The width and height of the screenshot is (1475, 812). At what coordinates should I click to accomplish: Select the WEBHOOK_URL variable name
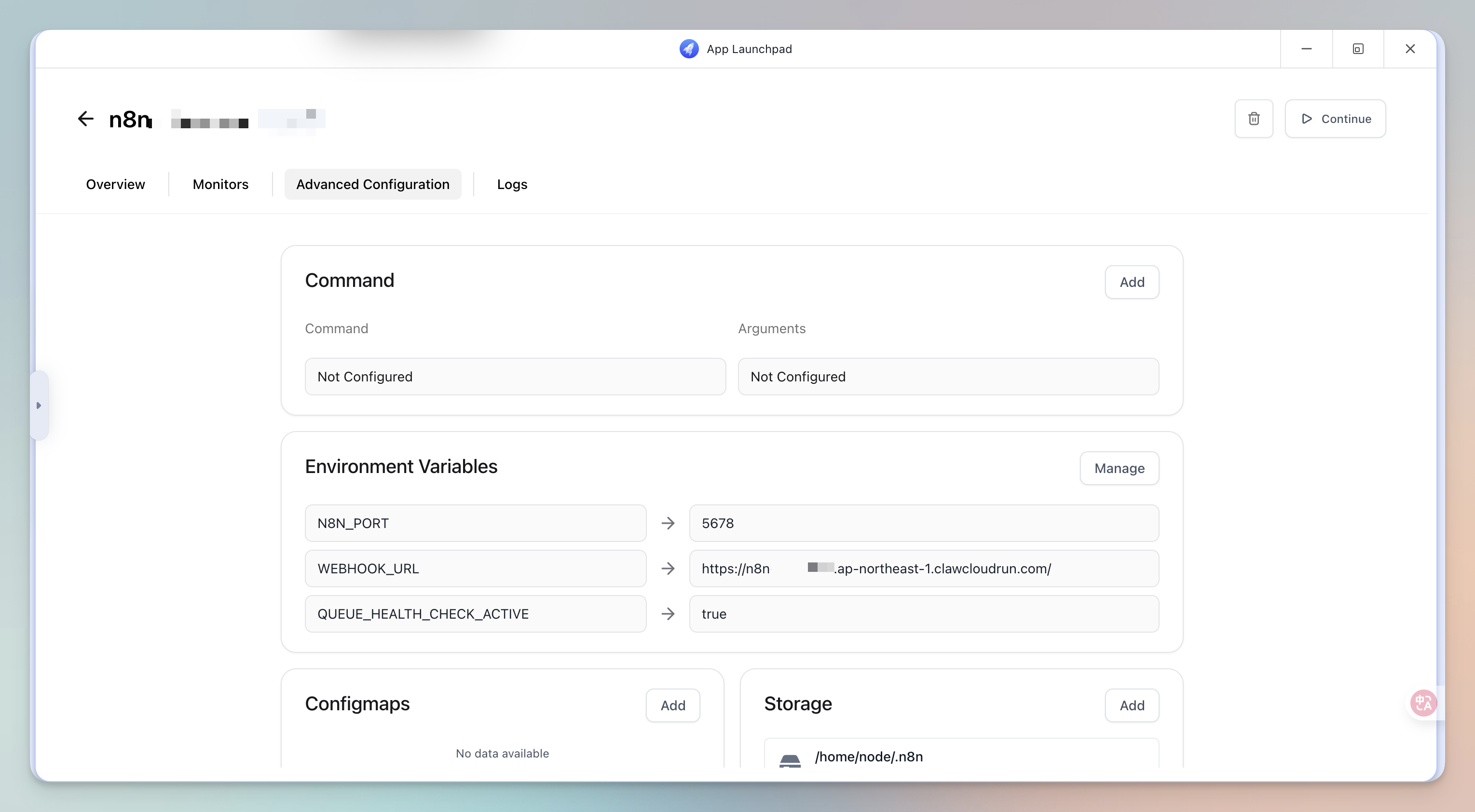(x=475, y=568)
